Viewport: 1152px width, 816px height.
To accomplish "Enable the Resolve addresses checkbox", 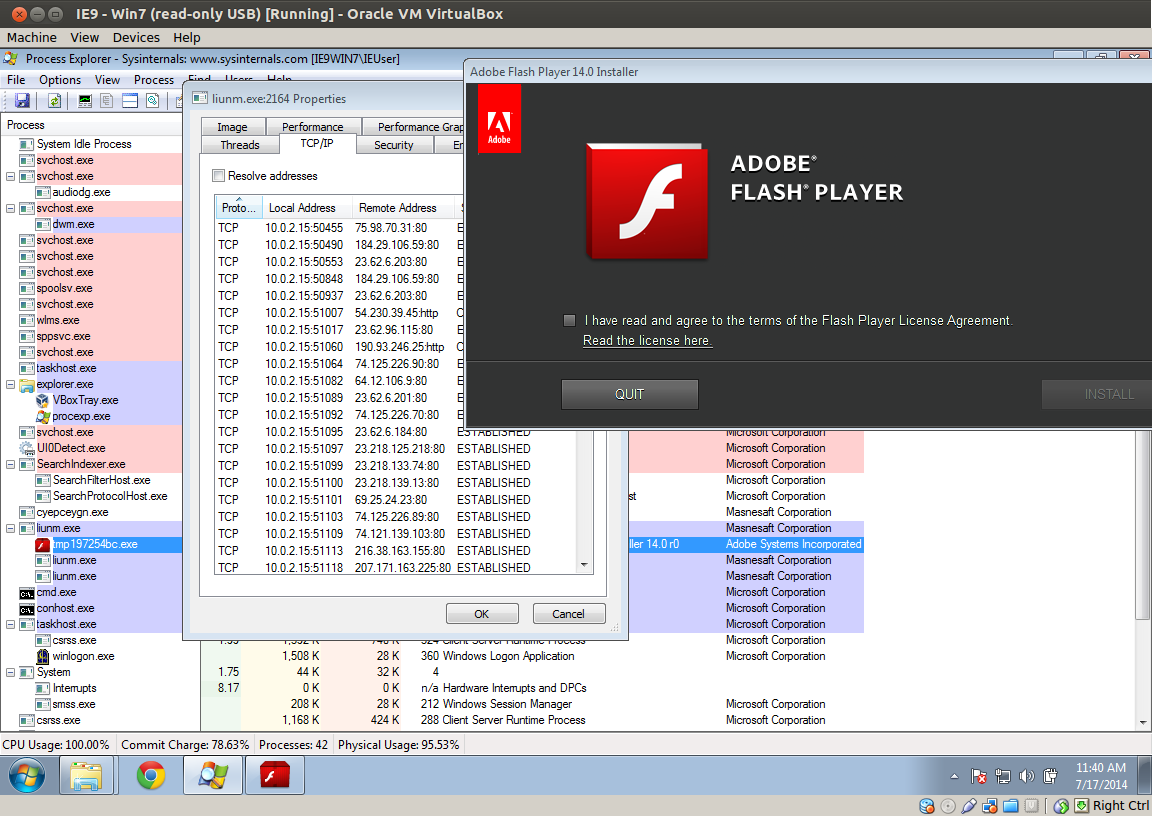I will [x=219, y=176].
